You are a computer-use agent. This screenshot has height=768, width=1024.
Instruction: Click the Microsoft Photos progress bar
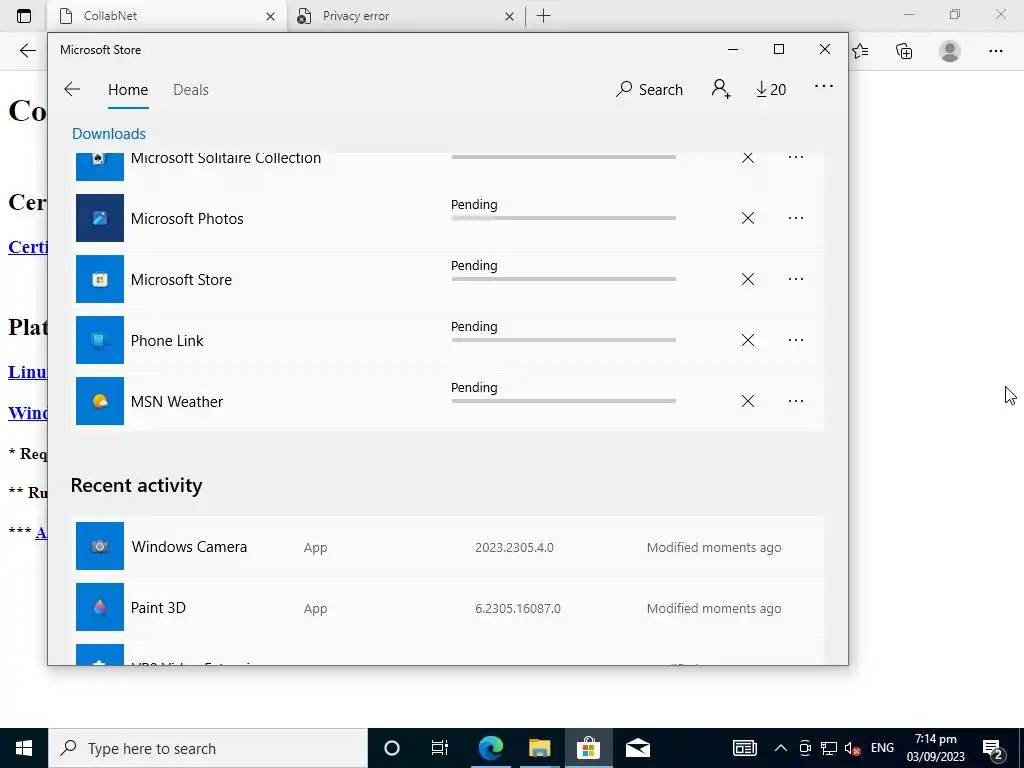coord(564,218)
